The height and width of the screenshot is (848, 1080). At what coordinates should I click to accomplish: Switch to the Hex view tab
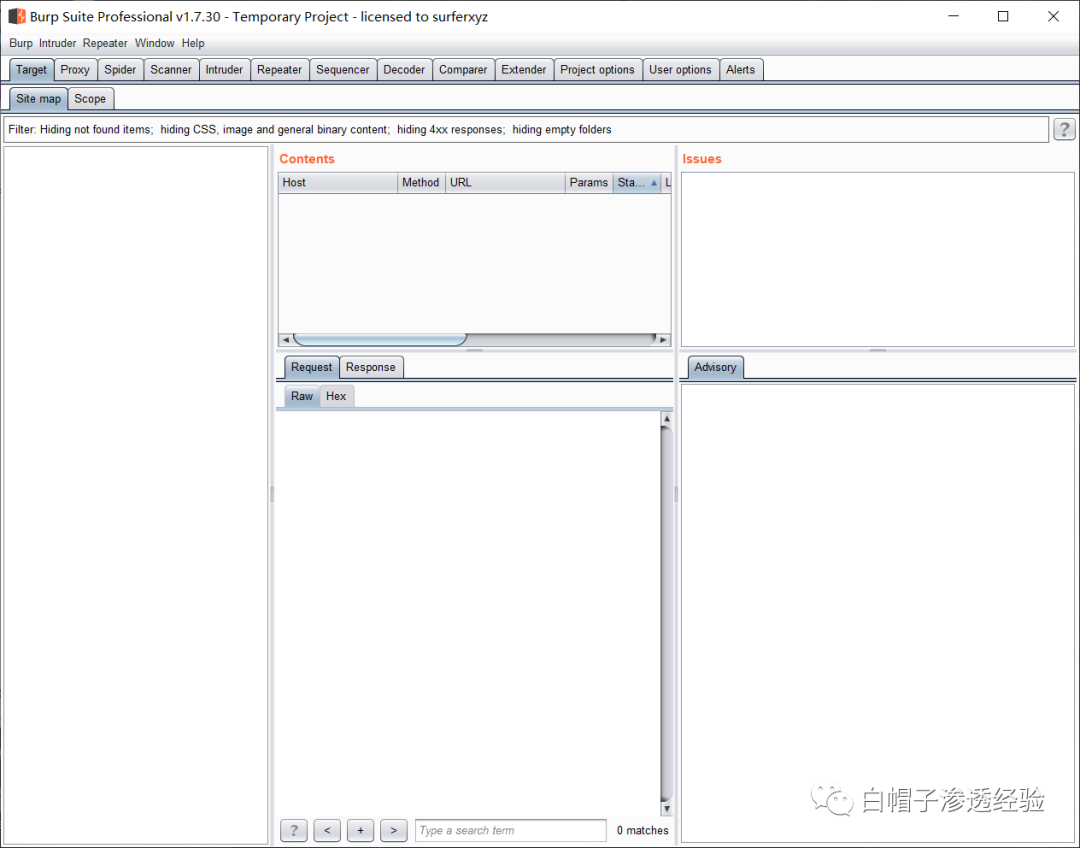pos(336,396)
